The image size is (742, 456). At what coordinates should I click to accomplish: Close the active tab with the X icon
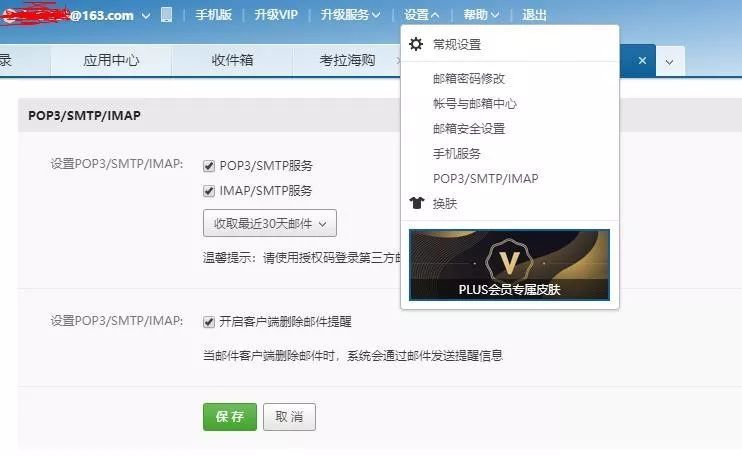click(642, 61)
